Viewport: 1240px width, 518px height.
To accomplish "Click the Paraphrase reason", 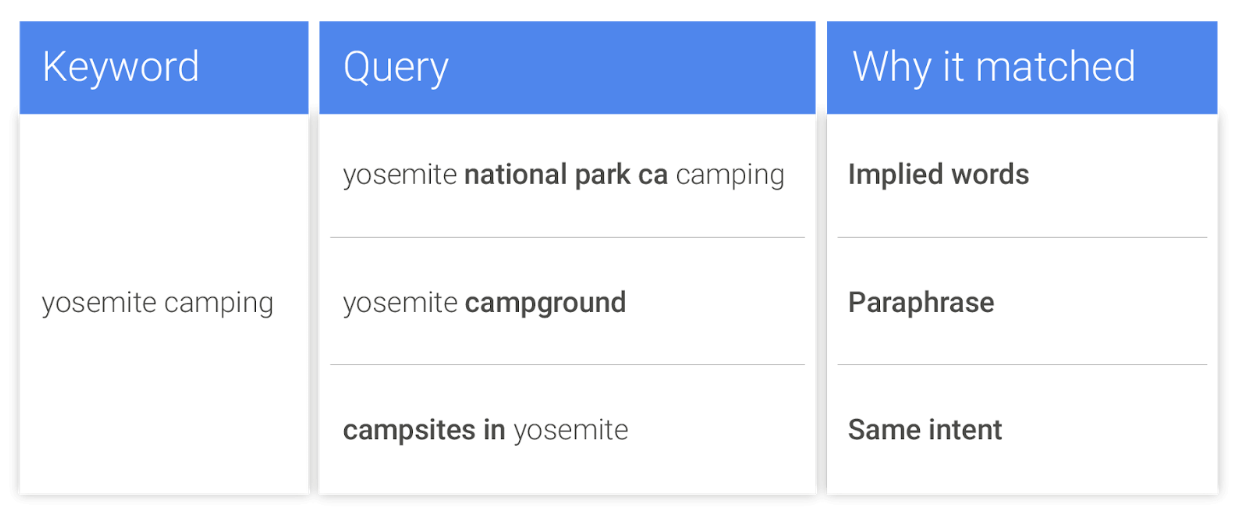I will point(921,303).
